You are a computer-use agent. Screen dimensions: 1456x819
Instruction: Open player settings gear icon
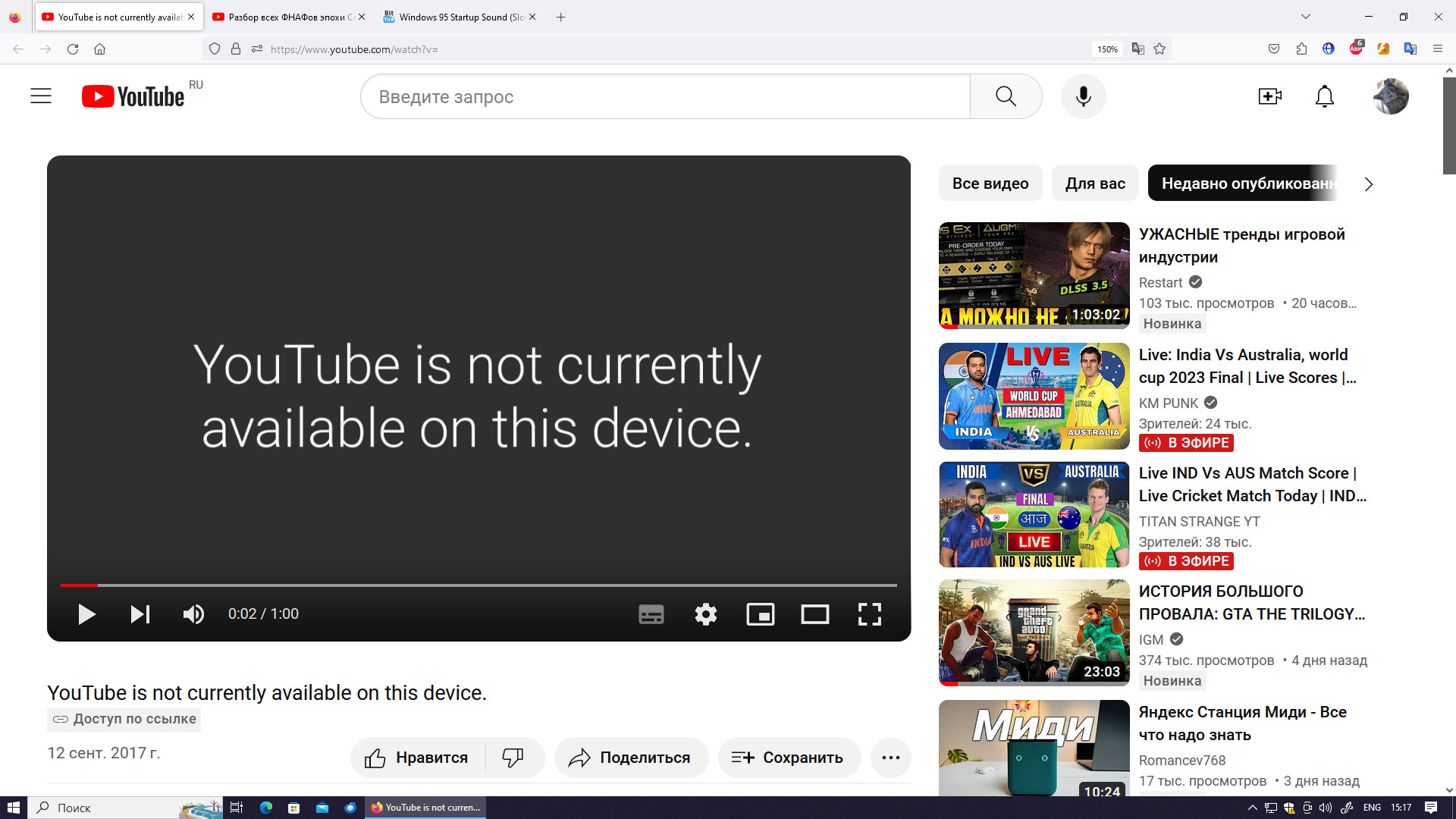[x=705, y=613]
